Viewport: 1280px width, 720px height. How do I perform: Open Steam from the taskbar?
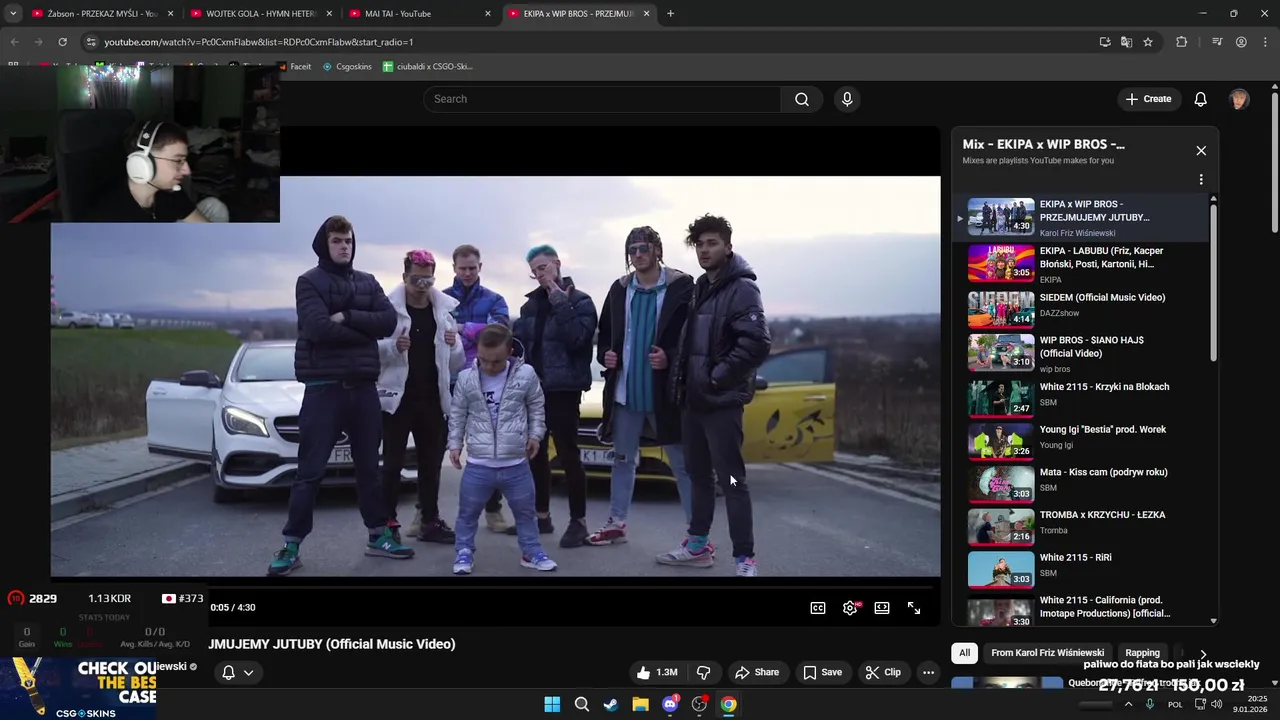pos(610,704)
